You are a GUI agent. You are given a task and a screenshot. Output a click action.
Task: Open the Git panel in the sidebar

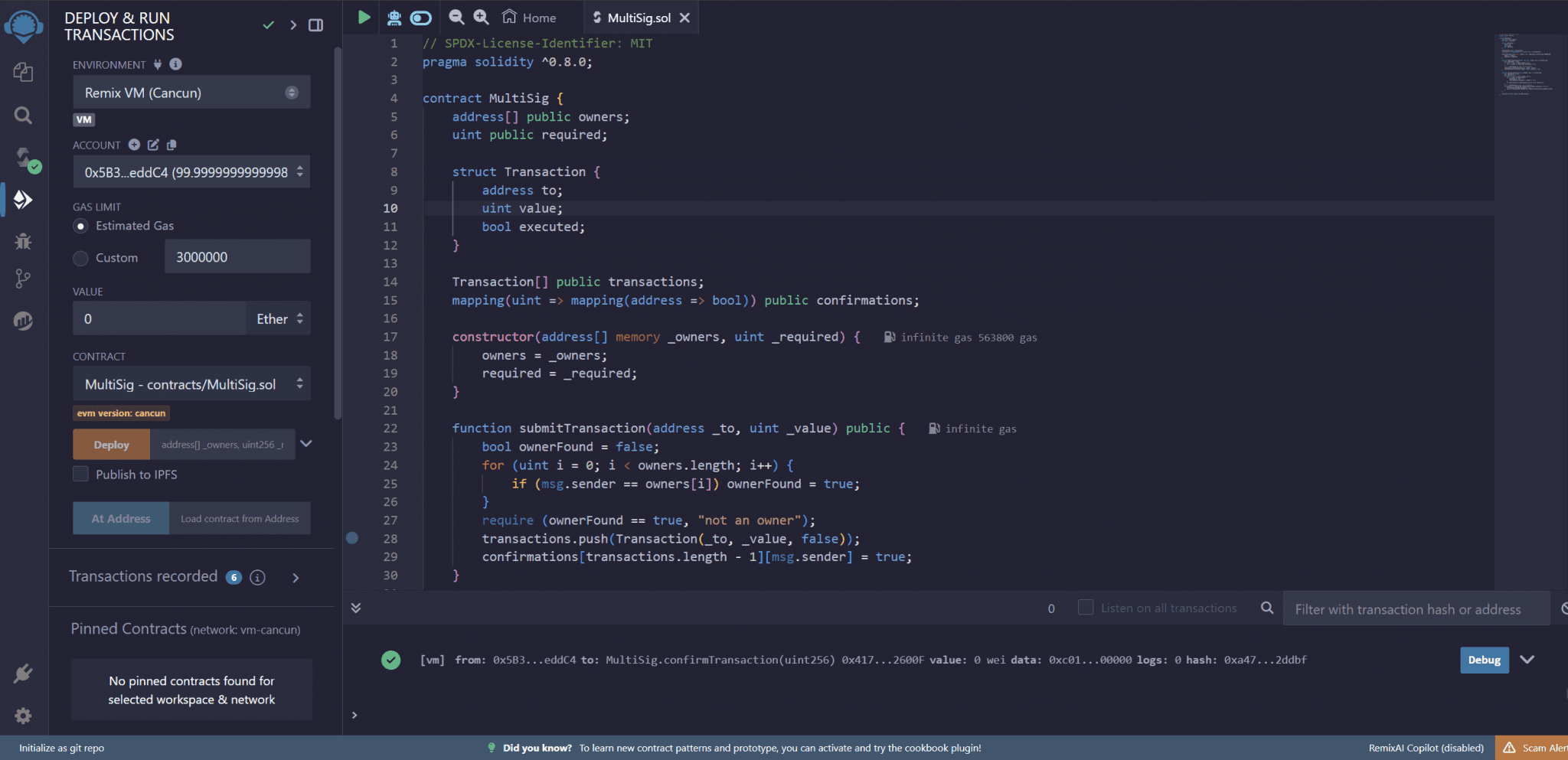(x=24, y=278)
